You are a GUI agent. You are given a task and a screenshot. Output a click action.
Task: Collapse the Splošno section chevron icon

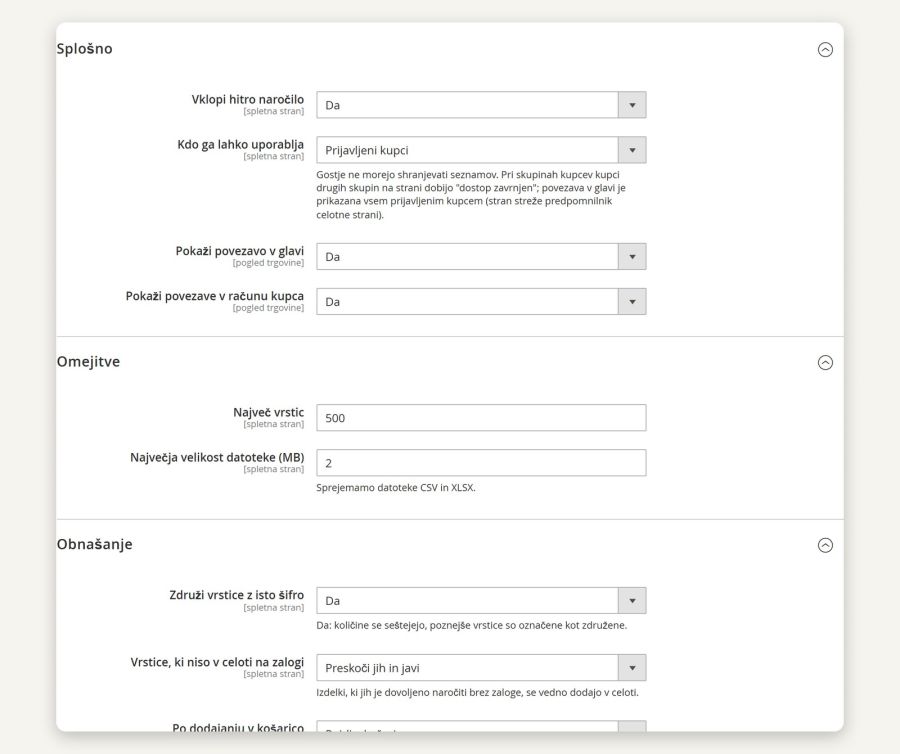(825, 50)
